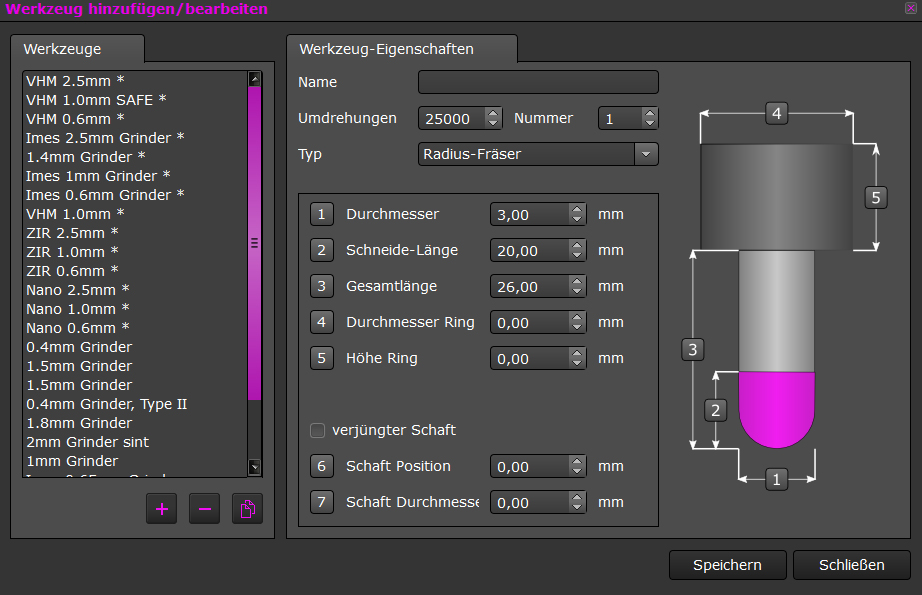Screen dimensions: 922x595
Task: Increase Schaft Position with the up arrow
Action: (577, 461)
